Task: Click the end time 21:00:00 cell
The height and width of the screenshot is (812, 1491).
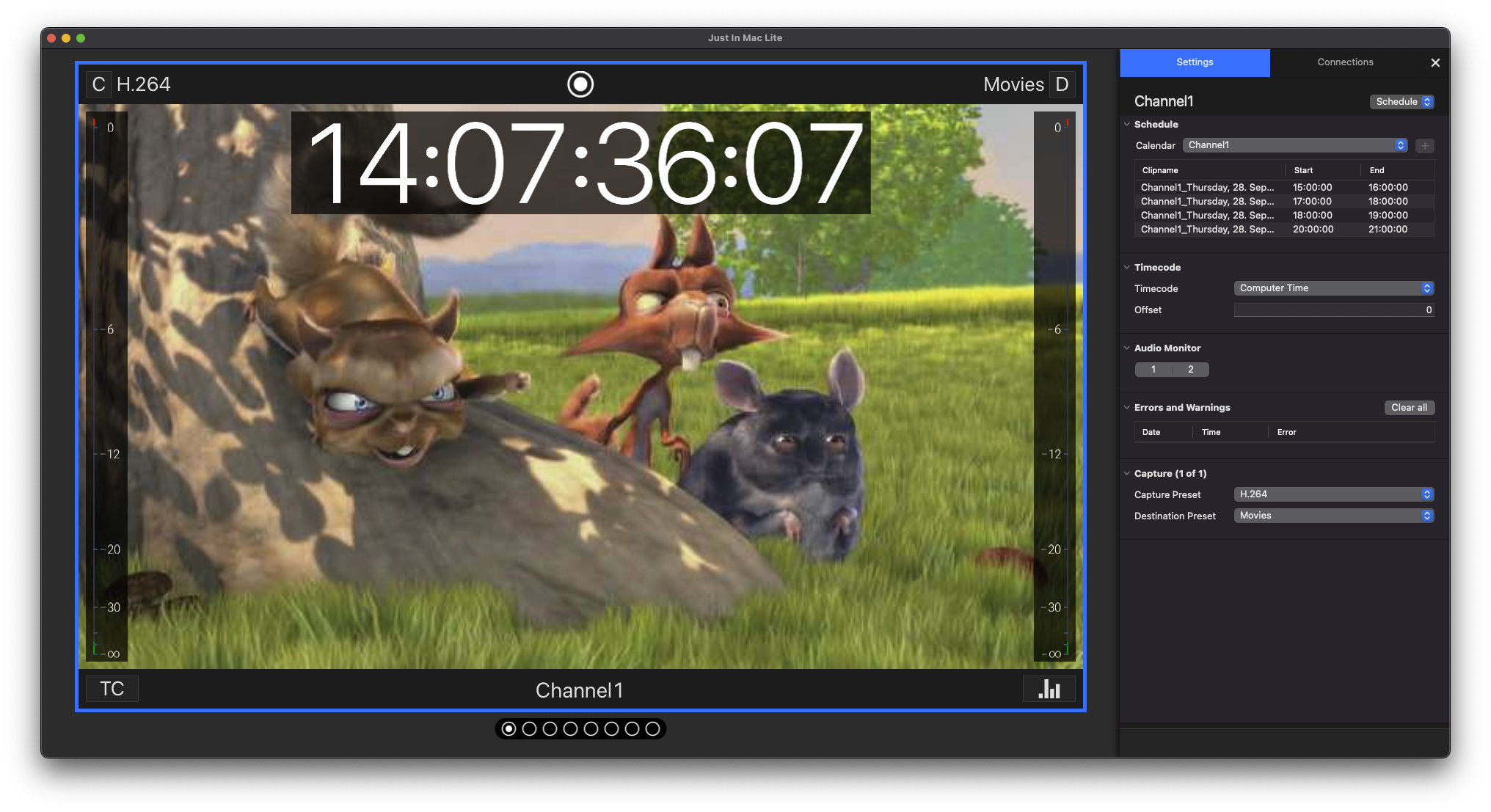Action: point(1388,230)
